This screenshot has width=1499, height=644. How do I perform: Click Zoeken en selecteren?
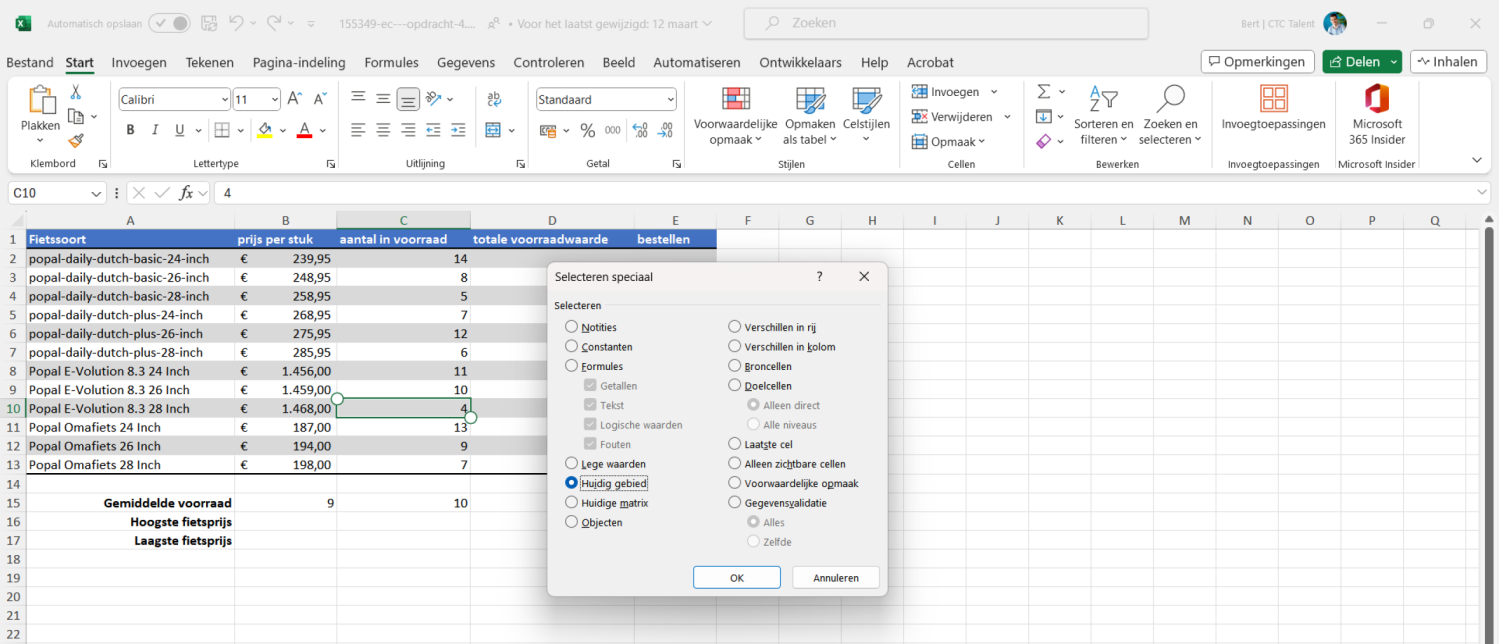tap(1169, 115)
